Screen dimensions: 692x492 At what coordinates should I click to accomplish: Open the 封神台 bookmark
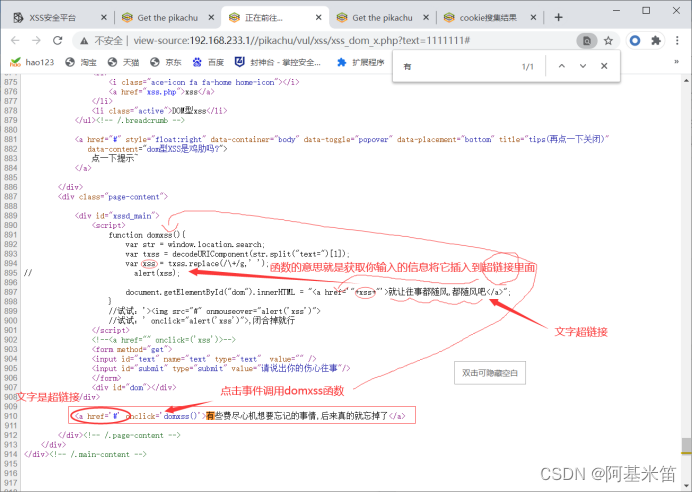tap(277, 62)
